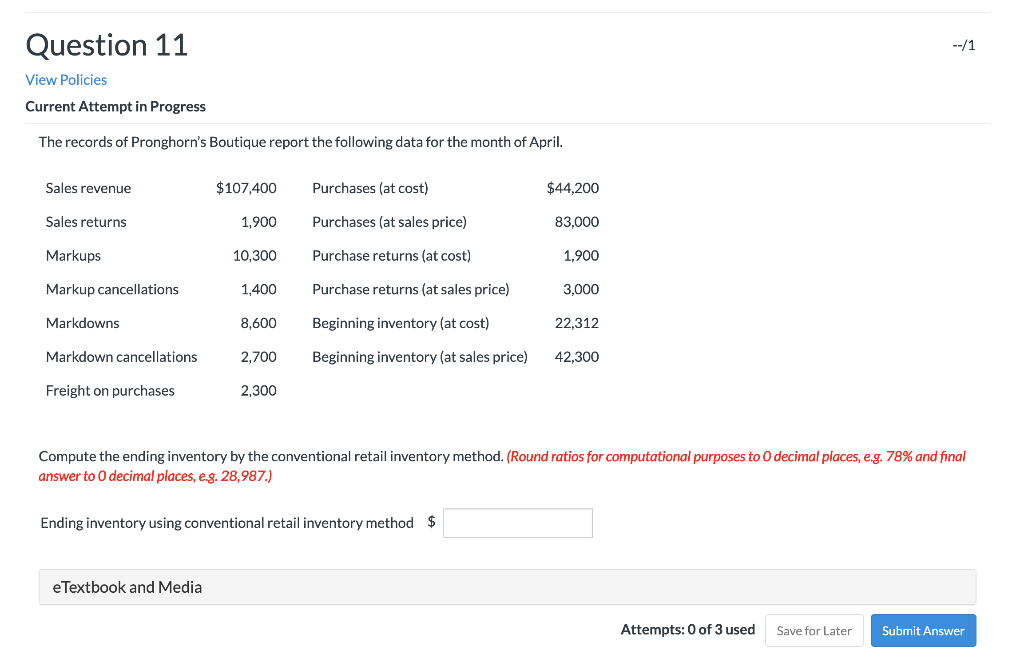Click the red rounding instructions text
The height and width of the screenshot is (654, 1024).
point(736,457)
